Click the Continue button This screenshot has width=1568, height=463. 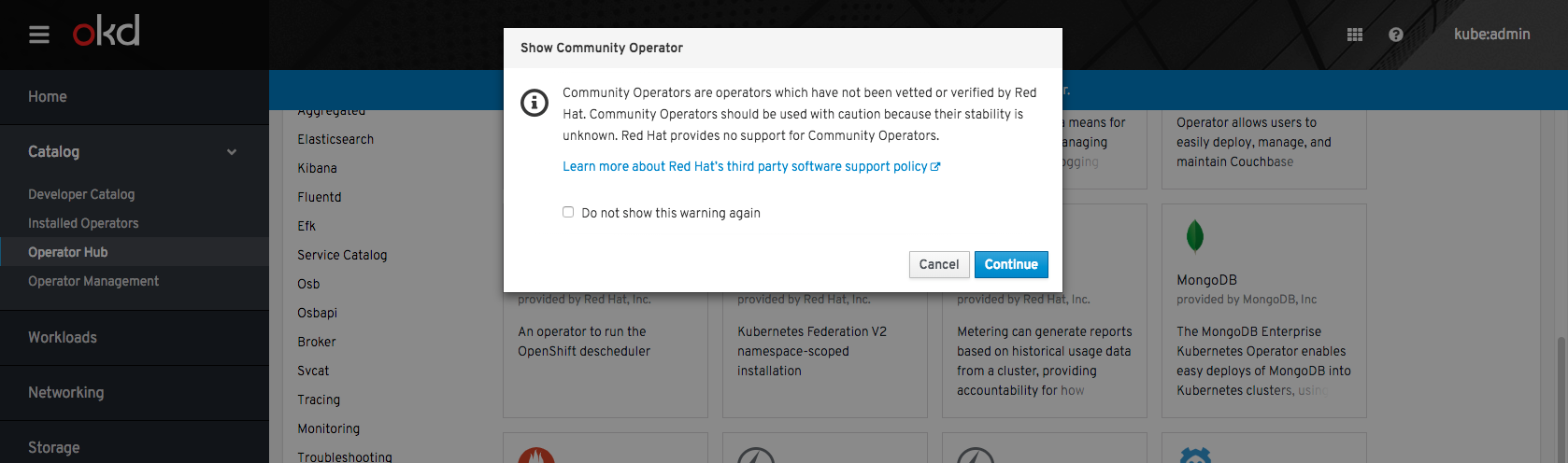1011,264
